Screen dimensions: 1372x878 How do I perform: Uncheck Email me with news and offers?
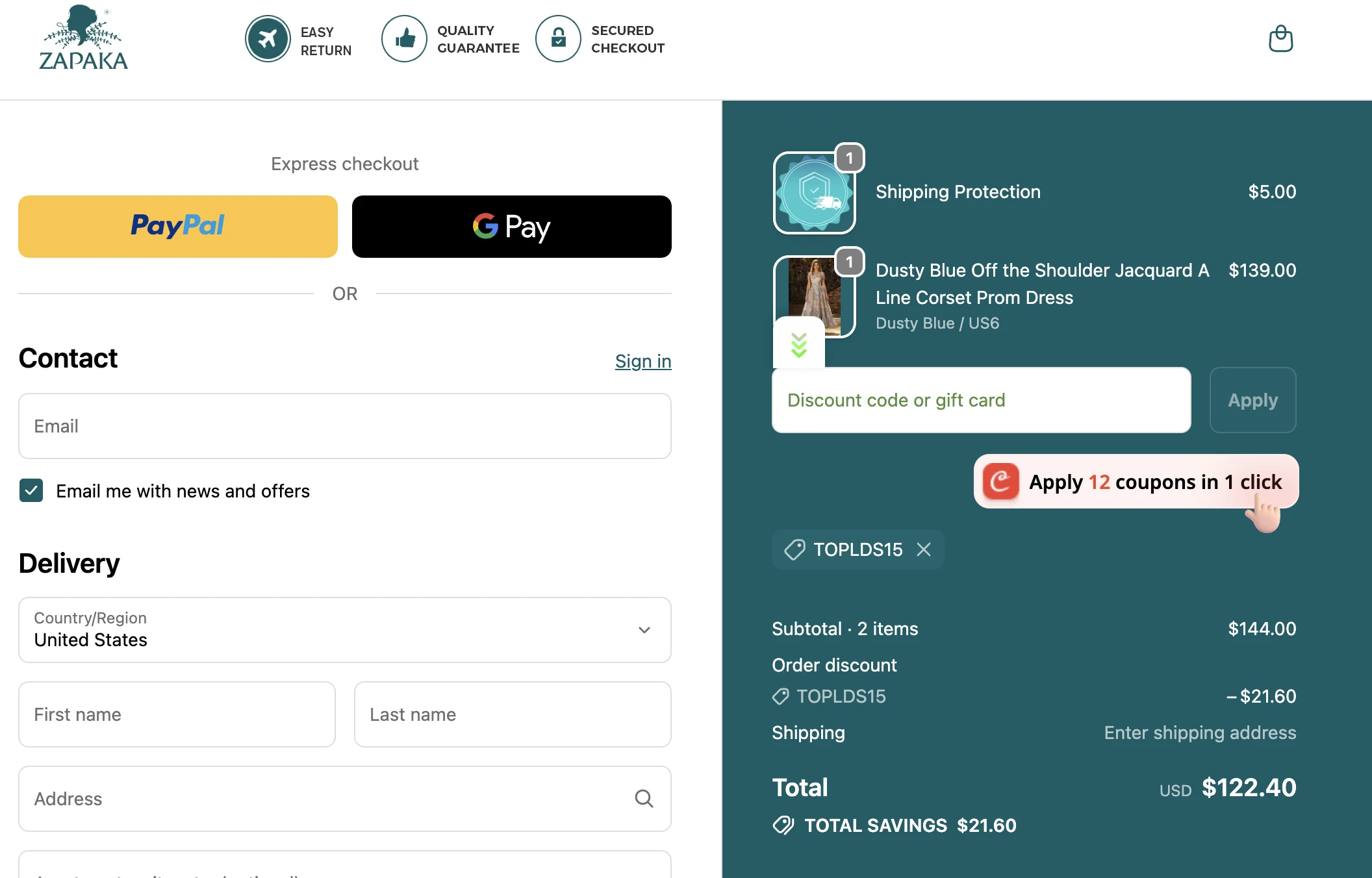point(31,490)
